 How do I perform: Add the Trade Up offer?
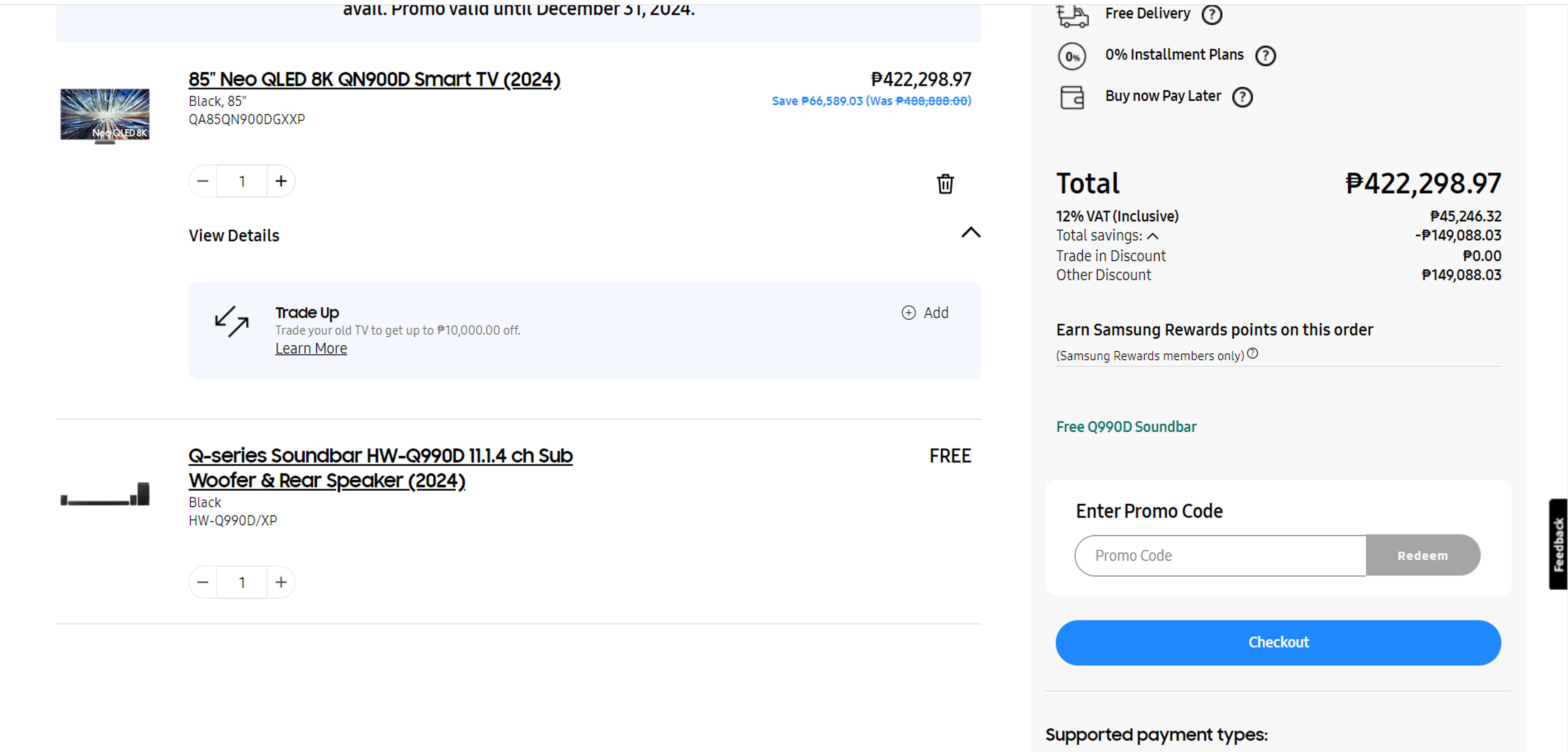(925, 312)
